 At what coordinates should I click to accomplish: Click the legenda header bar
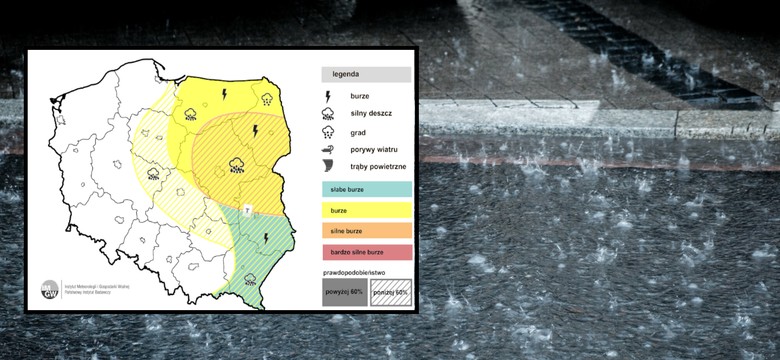pos(366,75)
